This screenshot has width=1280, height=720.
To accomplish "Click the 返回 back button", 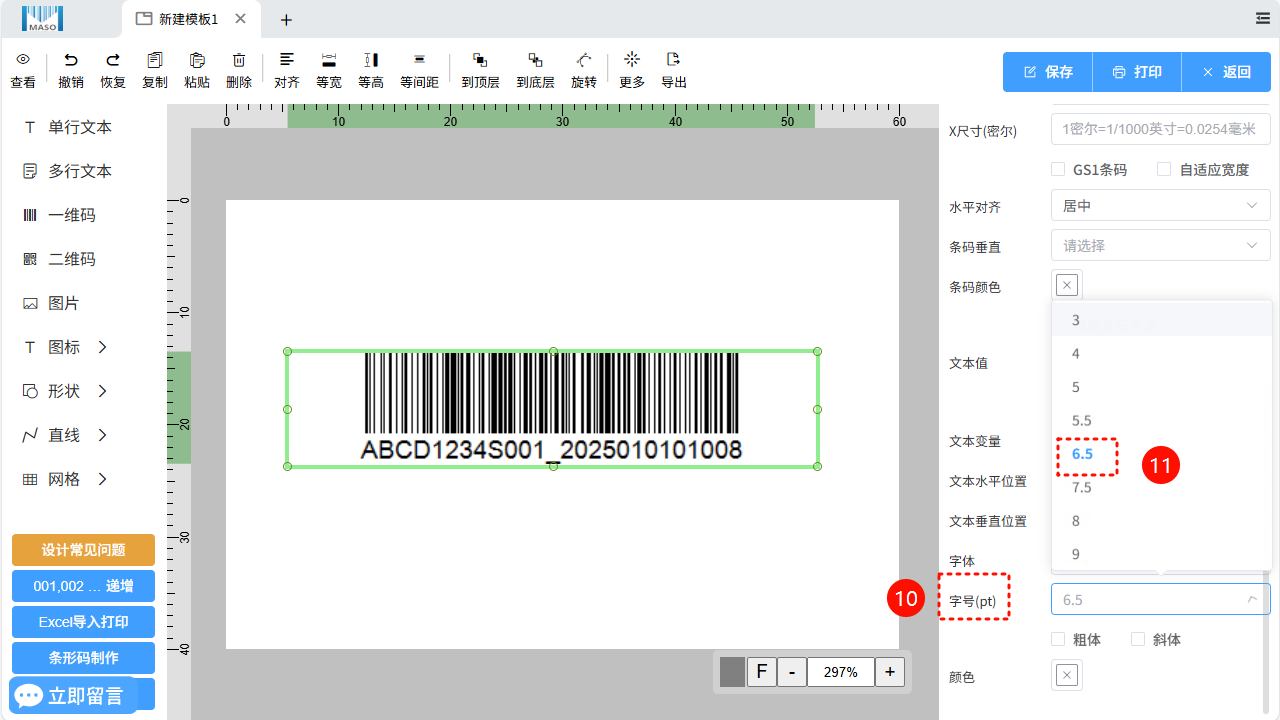I will [1226, 72].
